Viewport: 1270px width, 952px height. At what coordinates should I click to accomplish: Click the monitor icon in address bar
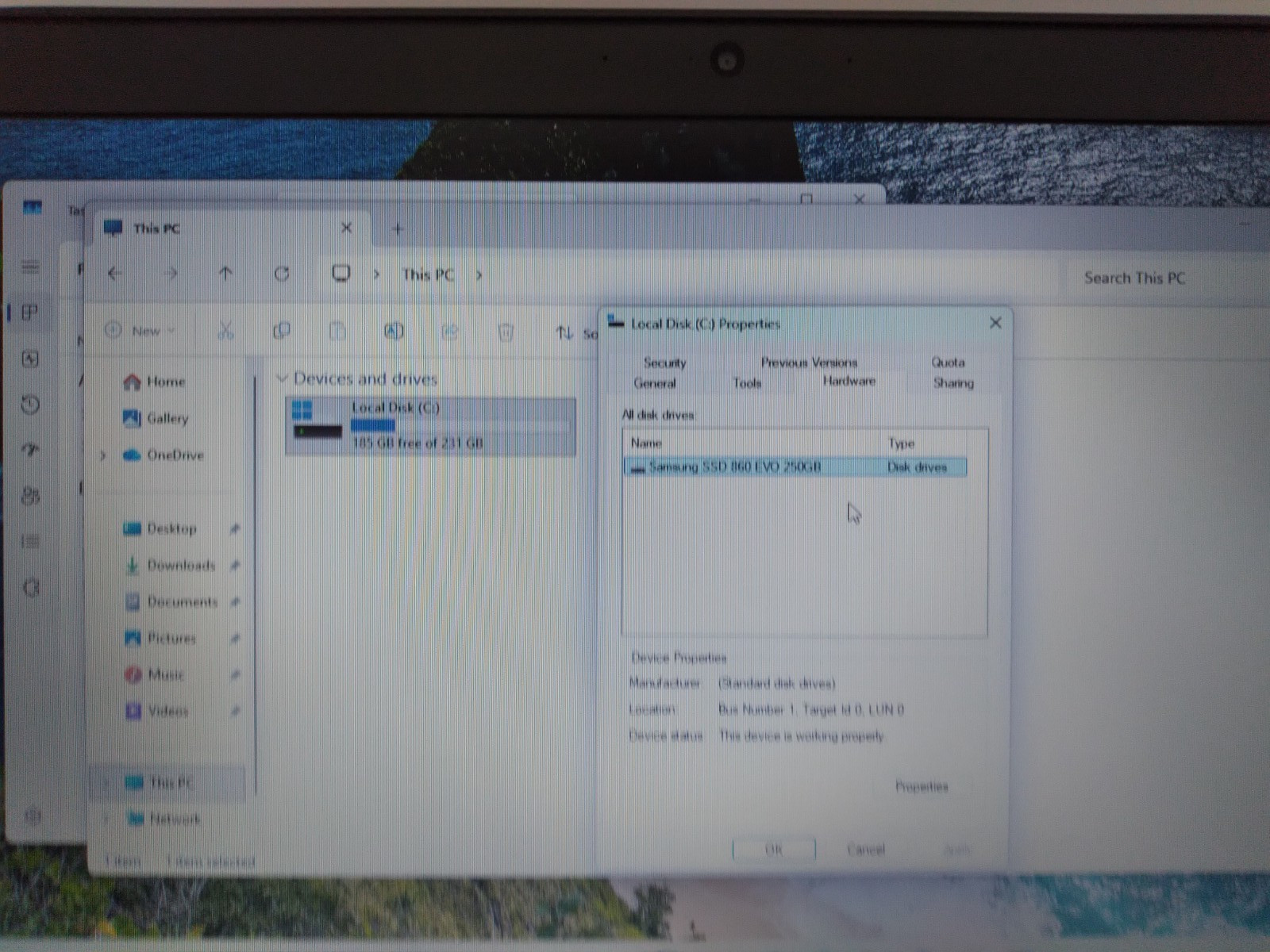point(341,274)
